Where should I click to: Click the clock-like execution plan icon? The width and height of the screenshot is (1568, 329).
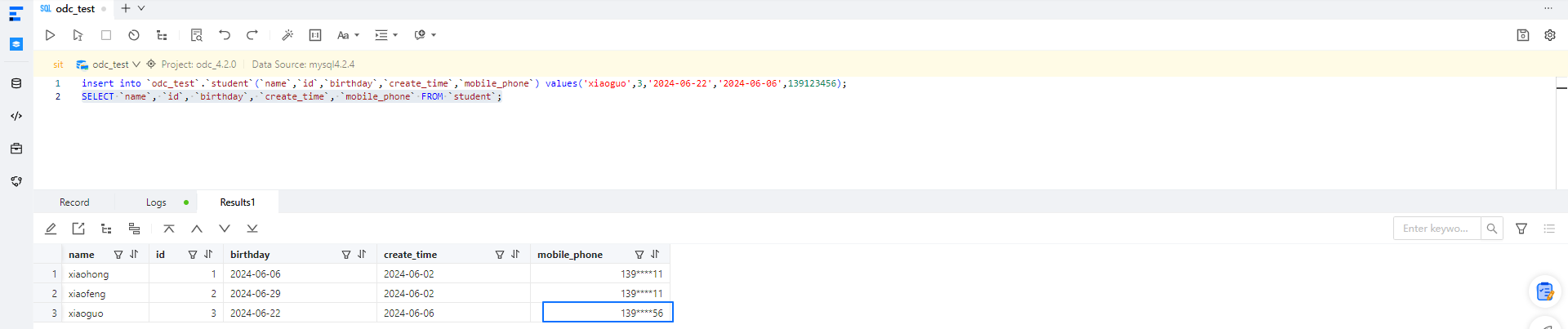pyautogui.click(x=134, y=35)
